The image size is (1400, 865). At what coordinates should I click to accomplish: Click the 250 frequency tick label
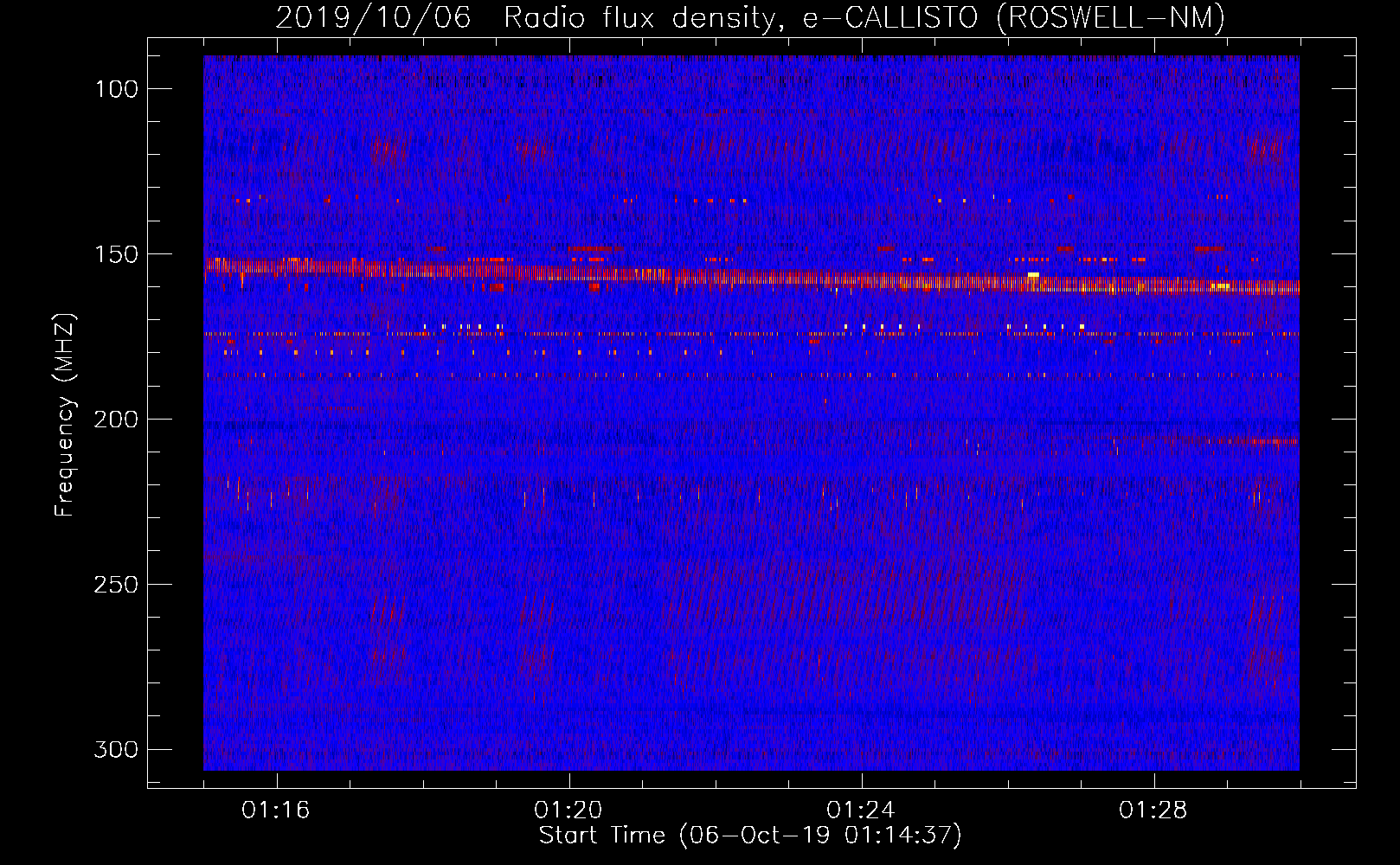[116, 585]
